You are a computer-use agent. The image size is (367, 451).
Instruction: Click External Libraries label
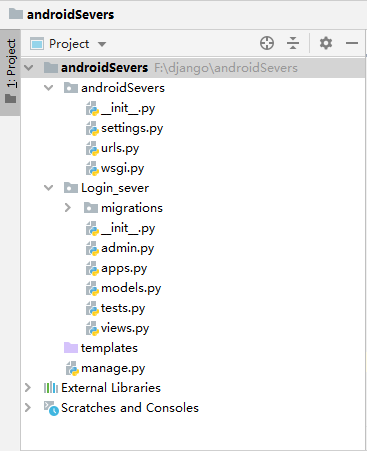click(x=111, y=388)
